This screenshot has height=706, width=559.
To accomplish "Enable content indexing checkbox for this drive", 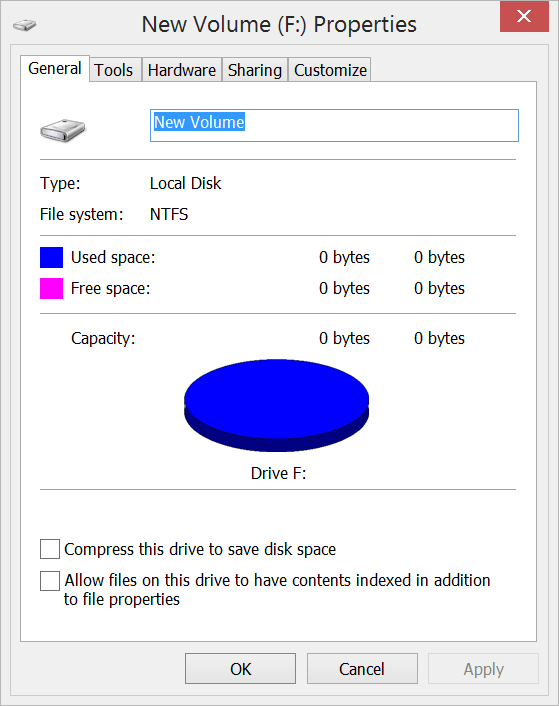I will pos(50,580).
